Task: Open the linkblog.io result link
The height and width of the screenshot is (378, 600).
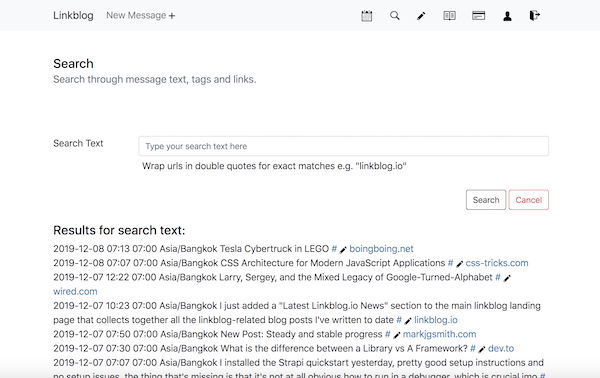Action: (436, 320)
